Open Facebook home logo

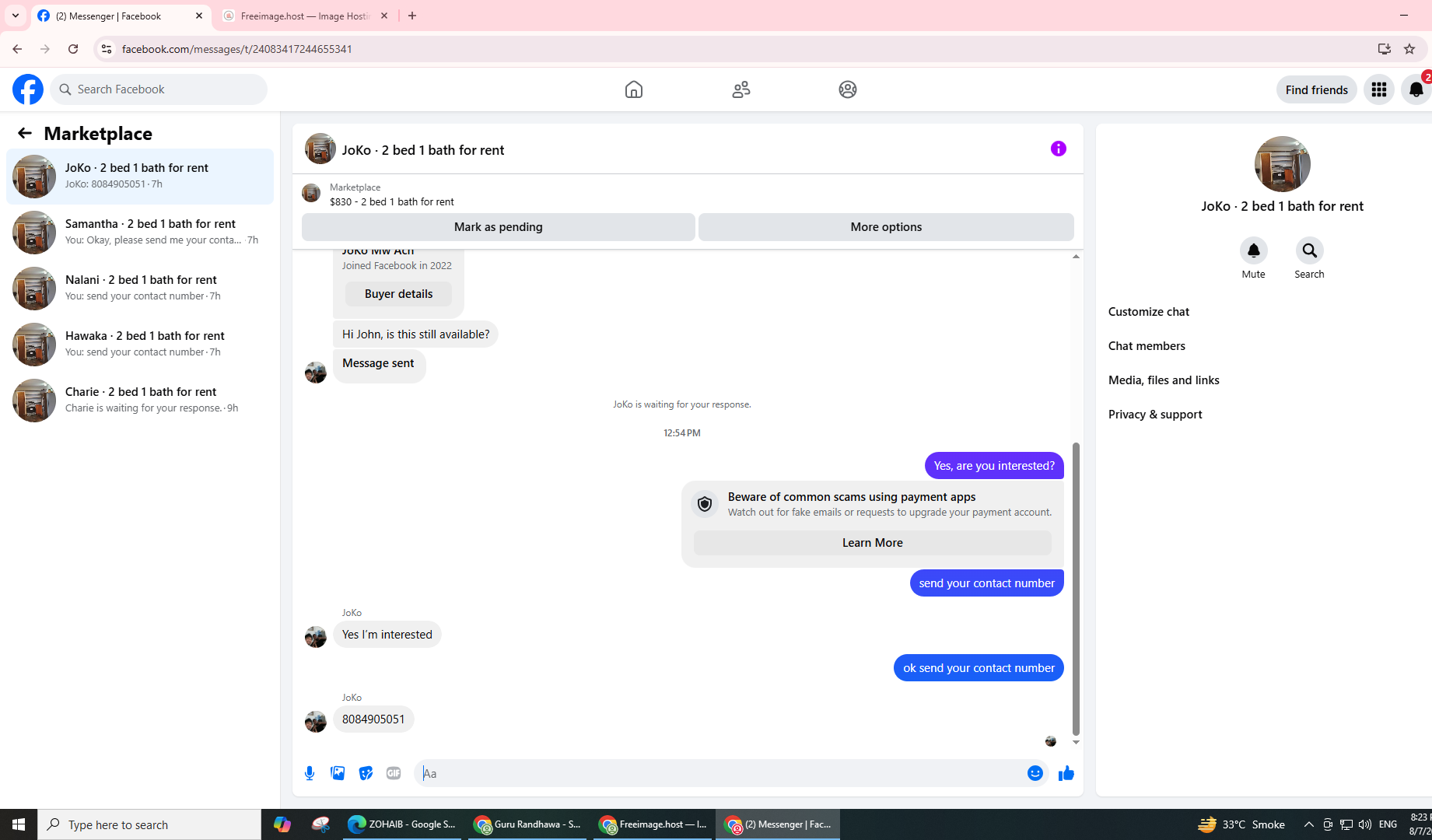[28, 89]
